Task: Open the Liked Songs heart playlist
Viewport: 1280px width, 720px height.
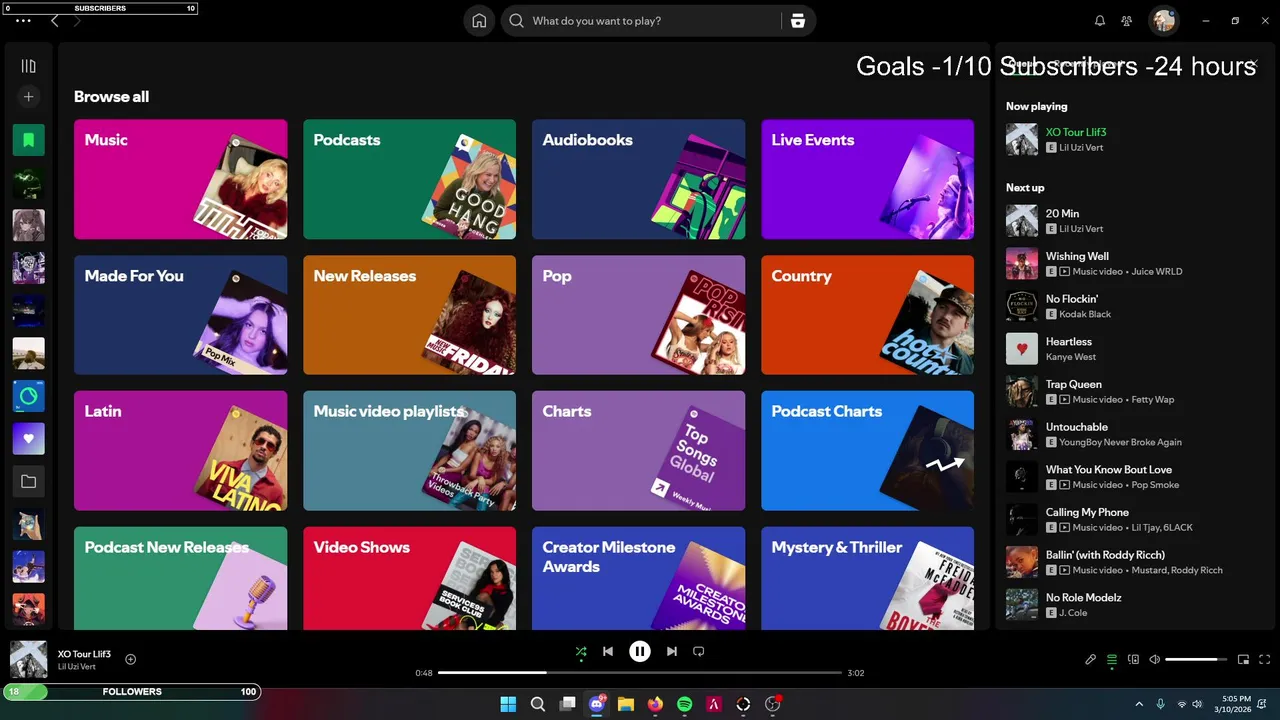Action: (x=28, y=438)
